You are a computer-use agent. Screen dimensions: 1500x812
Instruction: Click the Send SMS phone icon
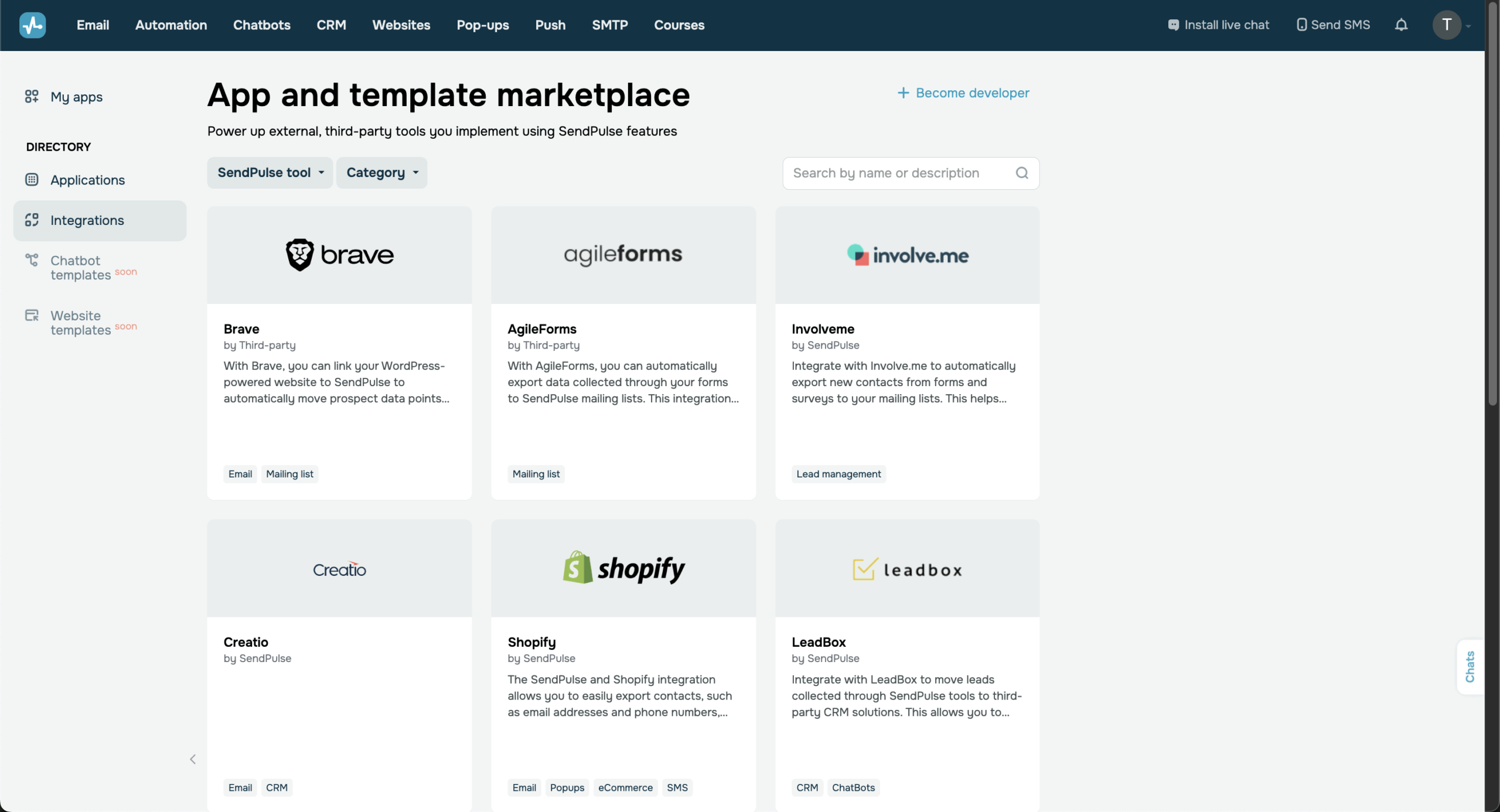click(1301, 25)
